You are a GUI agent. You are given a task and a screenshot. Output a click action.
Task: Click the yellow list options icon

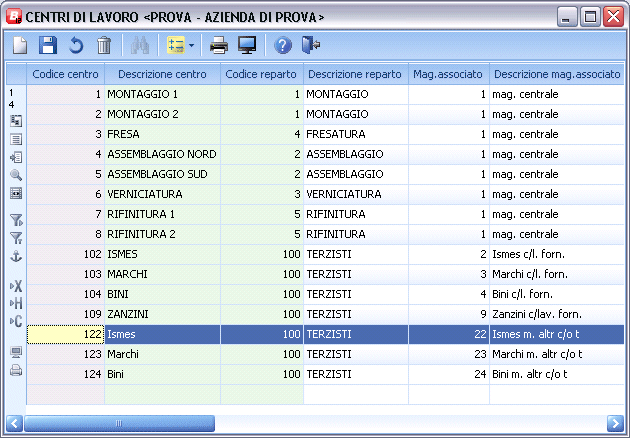[176, 45]
